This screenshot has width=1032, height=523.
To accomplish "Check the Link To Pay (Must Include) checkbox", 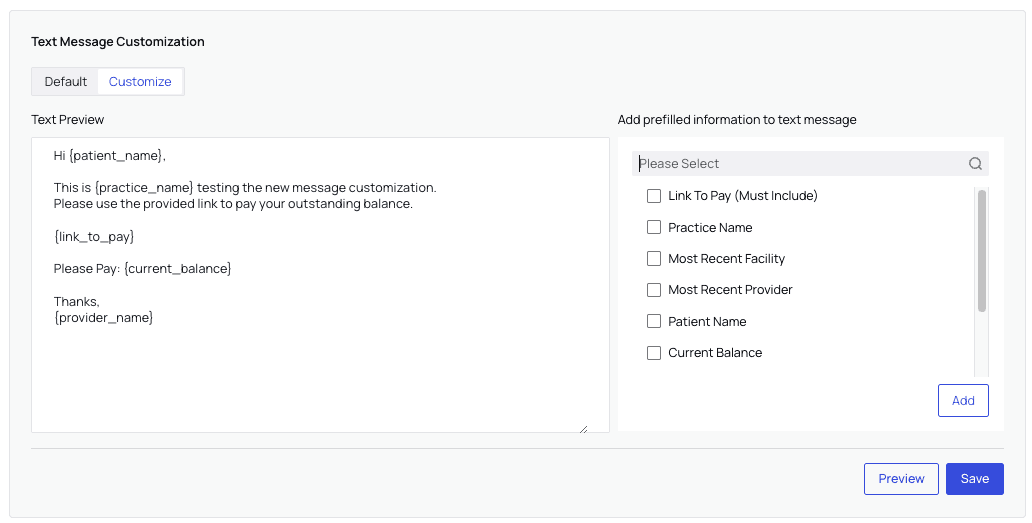I will 654,196.
